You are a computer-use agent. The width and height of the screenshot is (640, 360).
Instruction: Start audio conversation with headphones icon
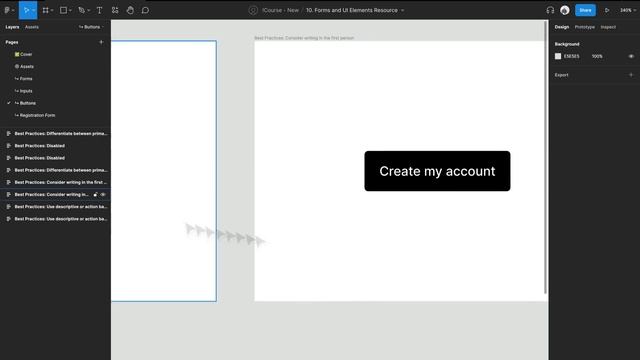(550, 10)
